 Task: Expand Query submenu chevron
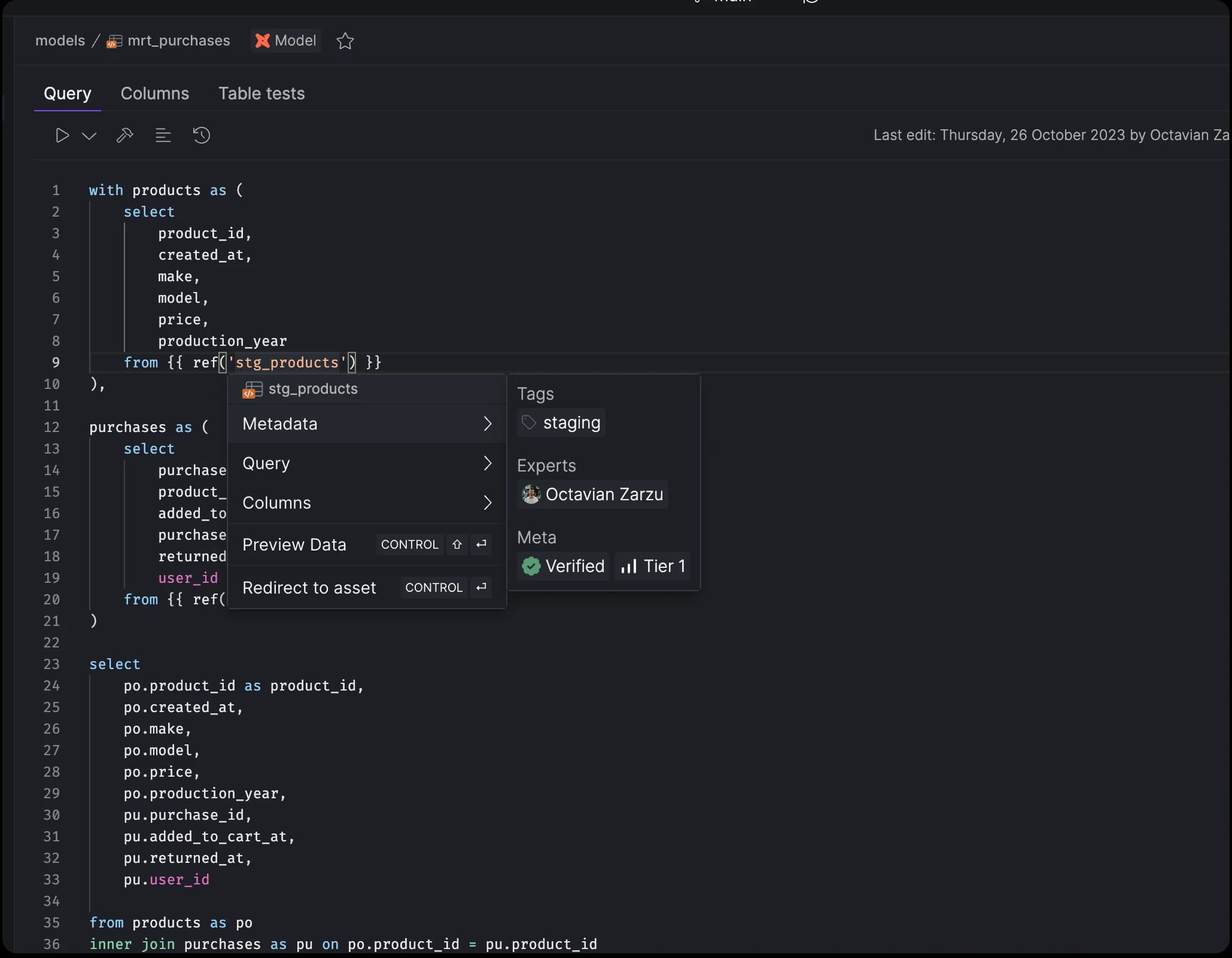click(488, 463)
